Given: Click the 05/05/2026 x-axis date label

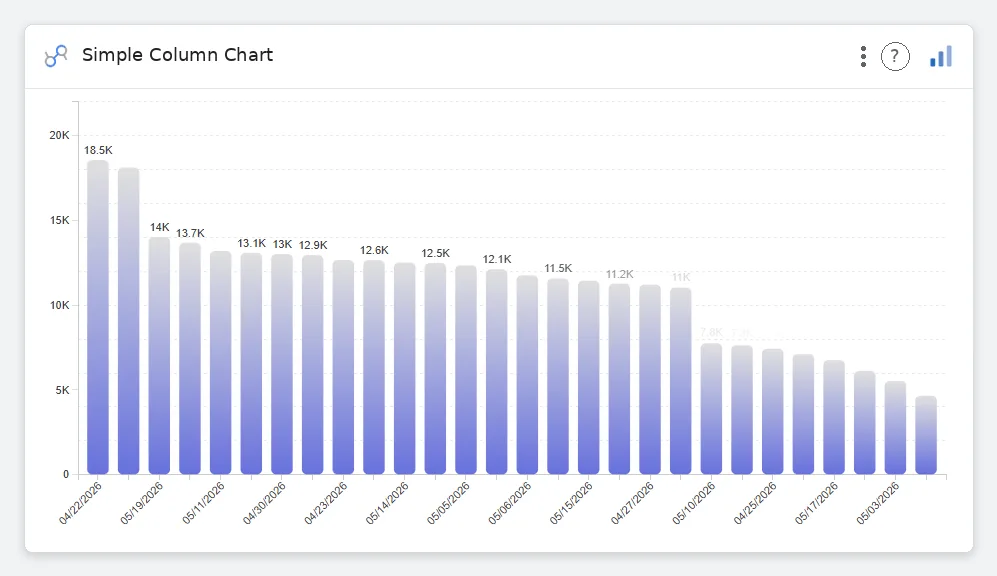Looking at the screenshot, I should click(449, 503).
